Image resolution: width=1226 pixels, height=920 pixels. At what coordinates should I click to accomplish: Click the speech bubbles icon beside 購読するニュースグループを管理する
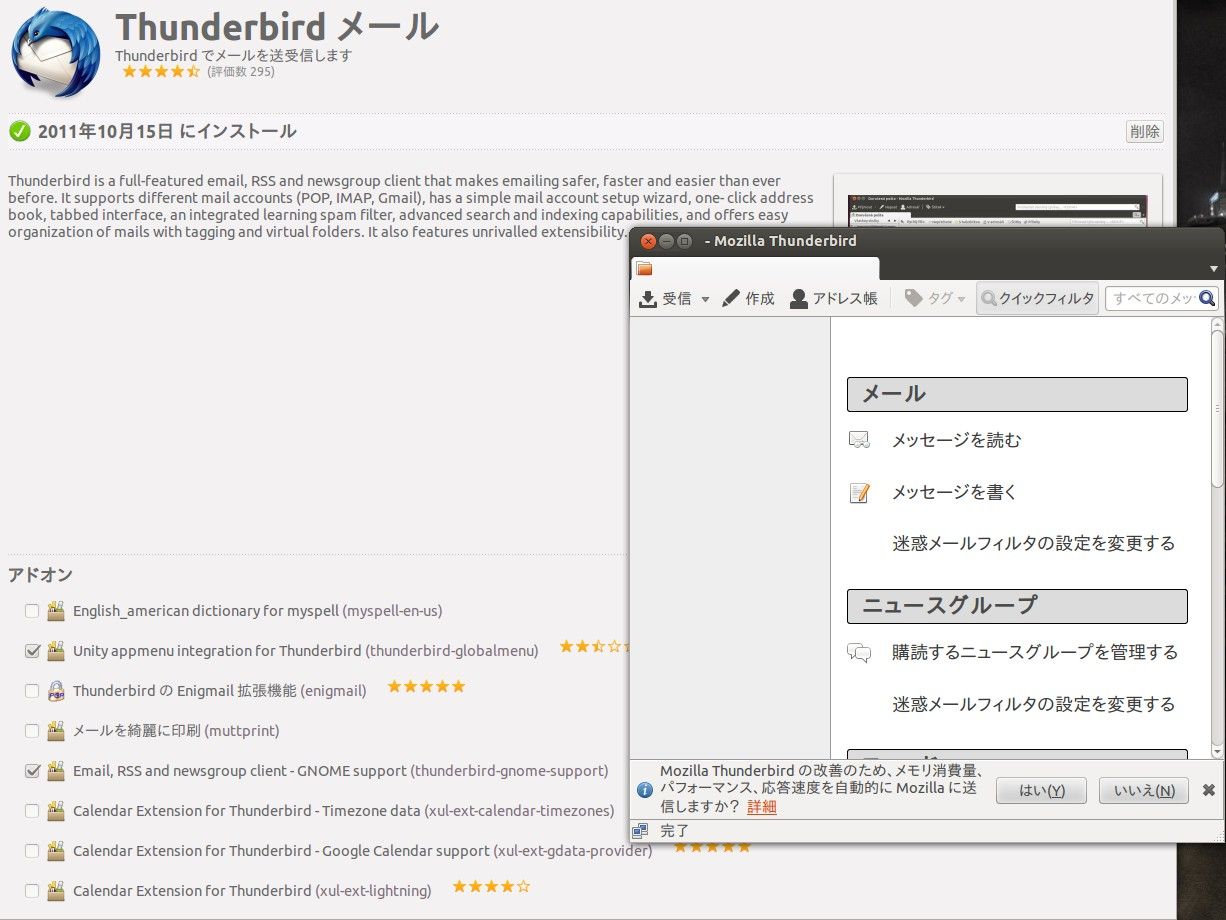point(859,652)
